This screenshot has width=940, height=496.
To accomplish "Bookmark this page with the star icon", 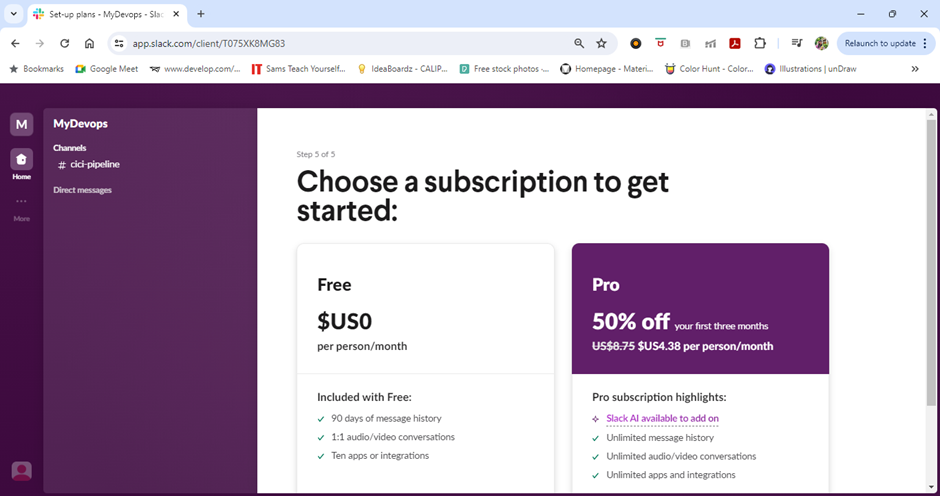I will pos(601,44).
